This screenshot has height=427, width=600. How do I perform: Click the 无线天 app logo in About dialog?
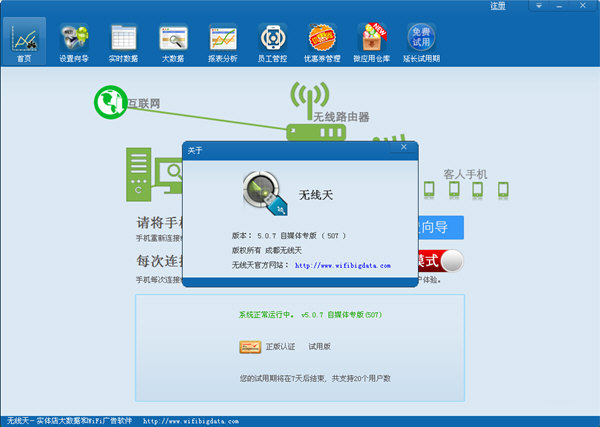[262, 191]
